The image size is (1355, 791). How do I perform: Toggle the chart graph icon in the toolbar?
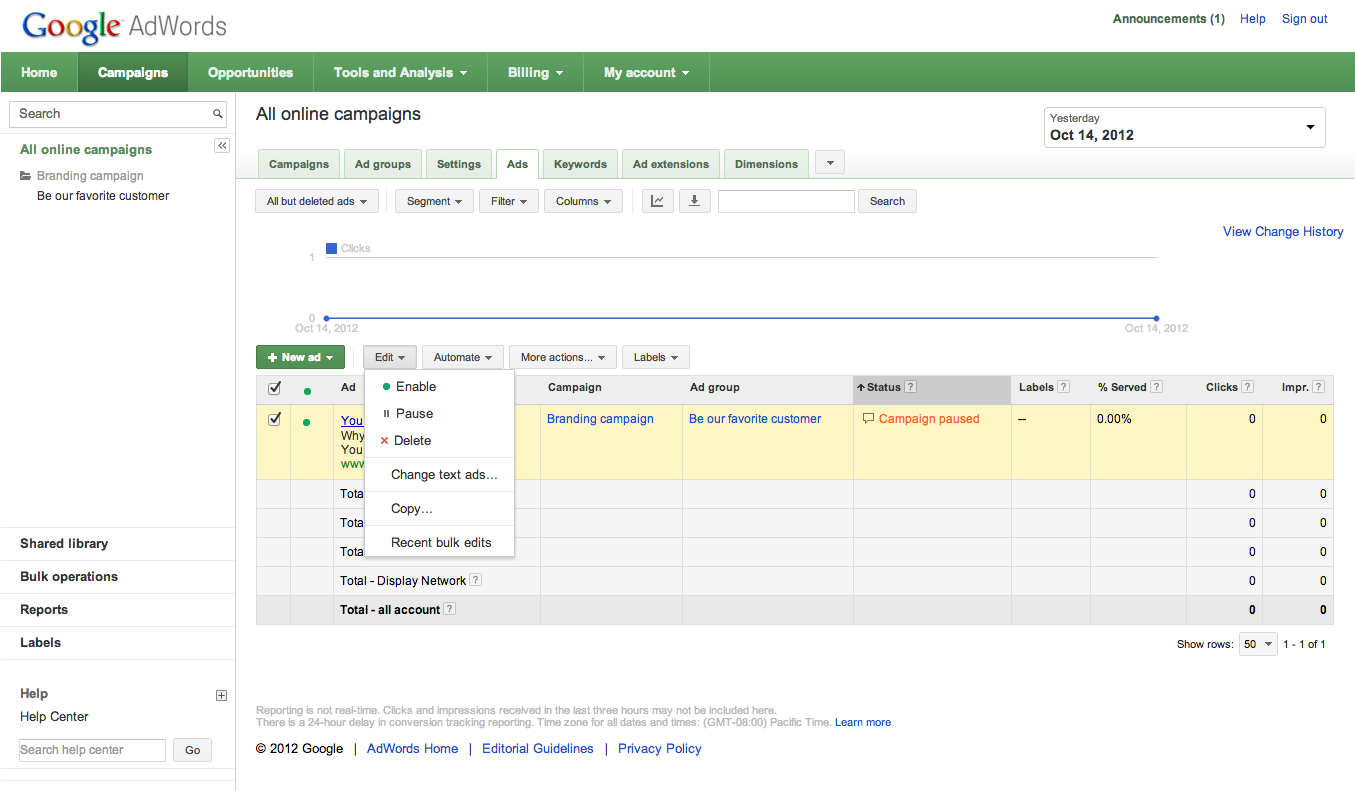[657, 201]
